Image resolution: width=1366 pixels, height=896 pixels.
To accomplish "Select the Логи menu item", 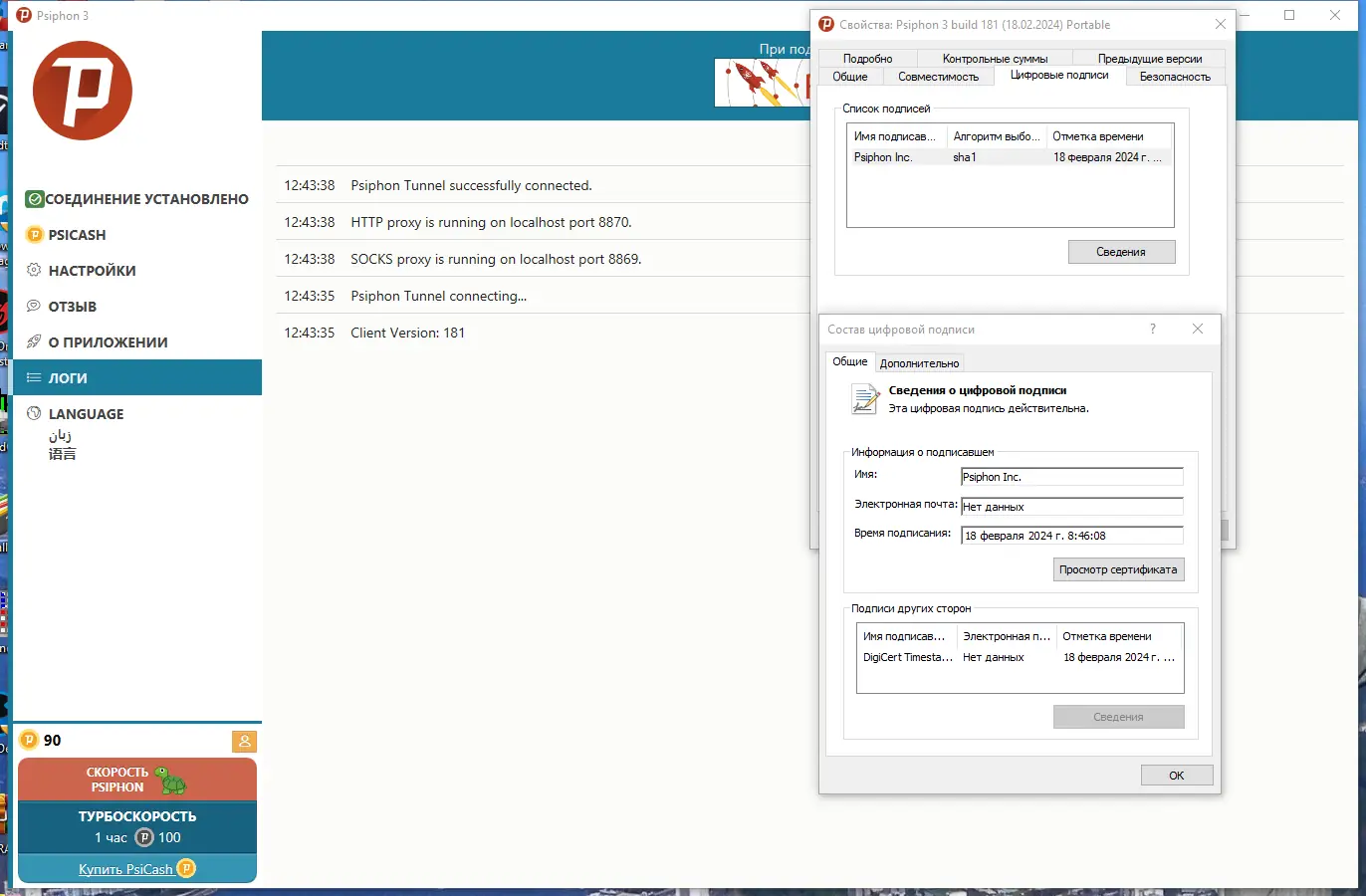I will coord(137,377).
